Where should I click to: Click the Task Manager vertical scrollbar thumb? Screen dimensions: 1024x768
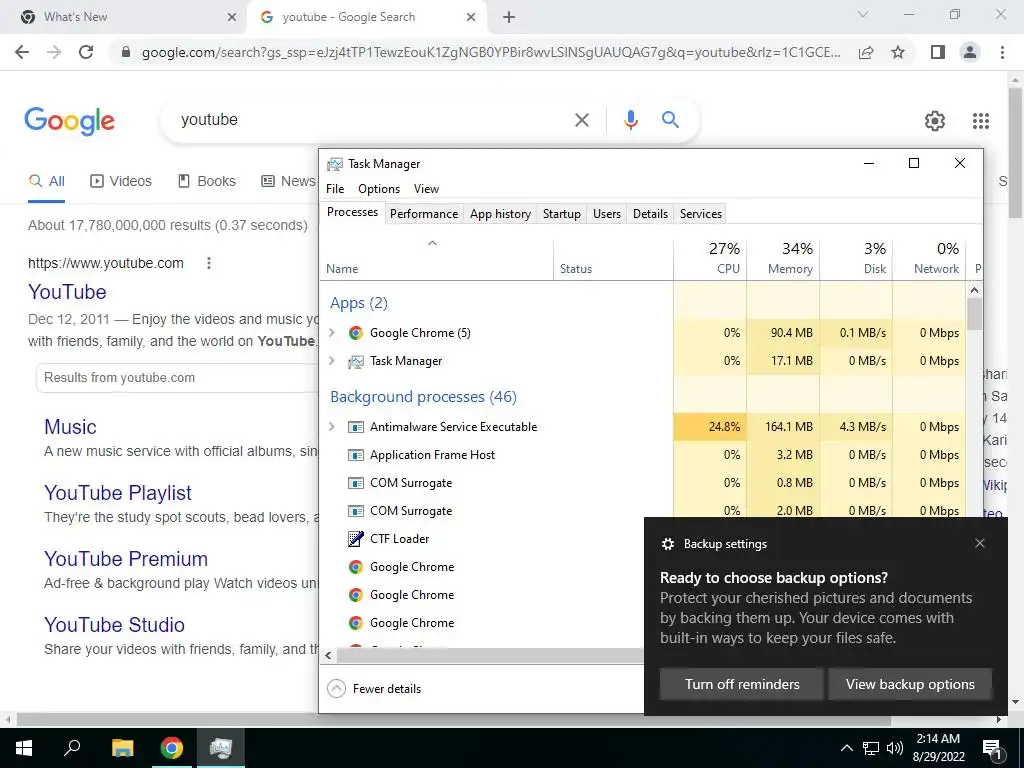(974, 313)
